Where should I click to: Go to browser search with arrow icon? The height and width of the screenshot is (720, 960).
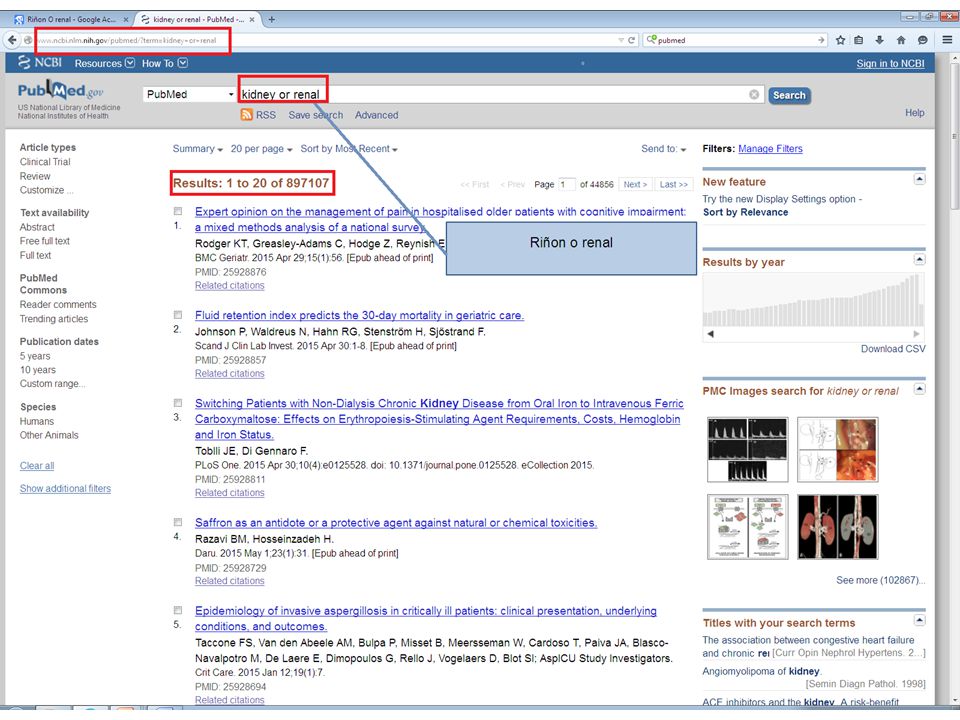[x=821, y=40]
